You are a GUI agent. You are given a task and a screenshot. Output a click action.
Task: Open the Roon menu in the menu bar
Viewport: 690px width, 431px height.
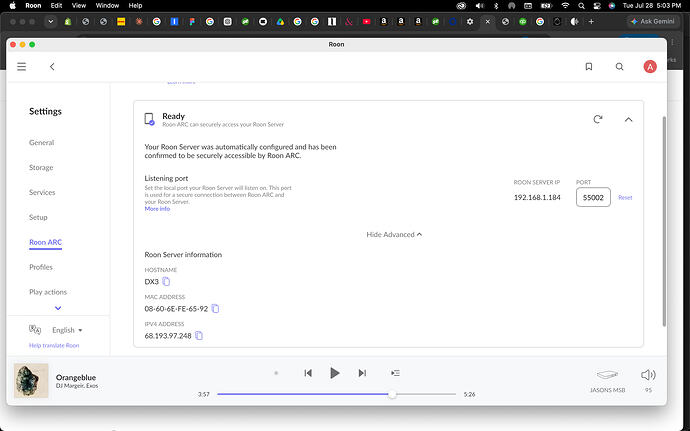(33, 5)
